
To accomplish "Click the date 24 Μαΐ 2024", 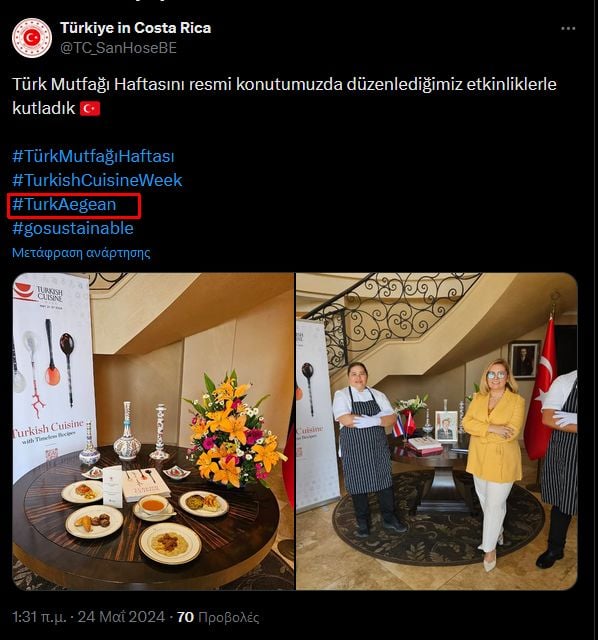I will 121,617.
